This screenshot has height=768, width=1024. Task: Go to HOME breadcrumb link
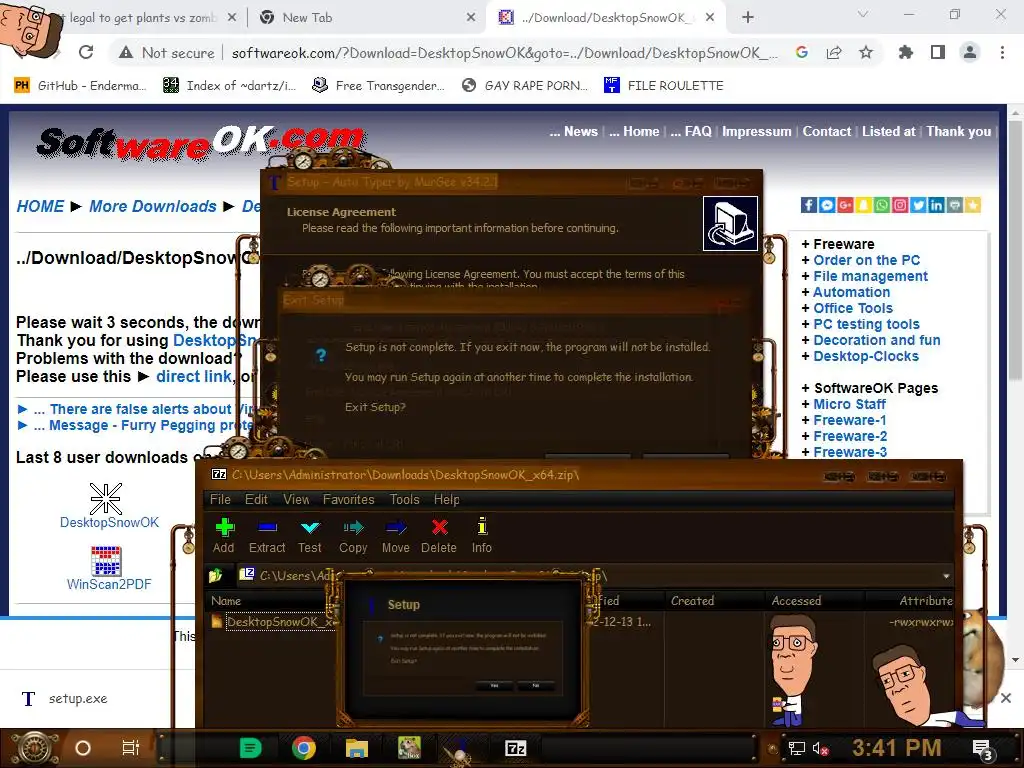click(x=40, y=206)
